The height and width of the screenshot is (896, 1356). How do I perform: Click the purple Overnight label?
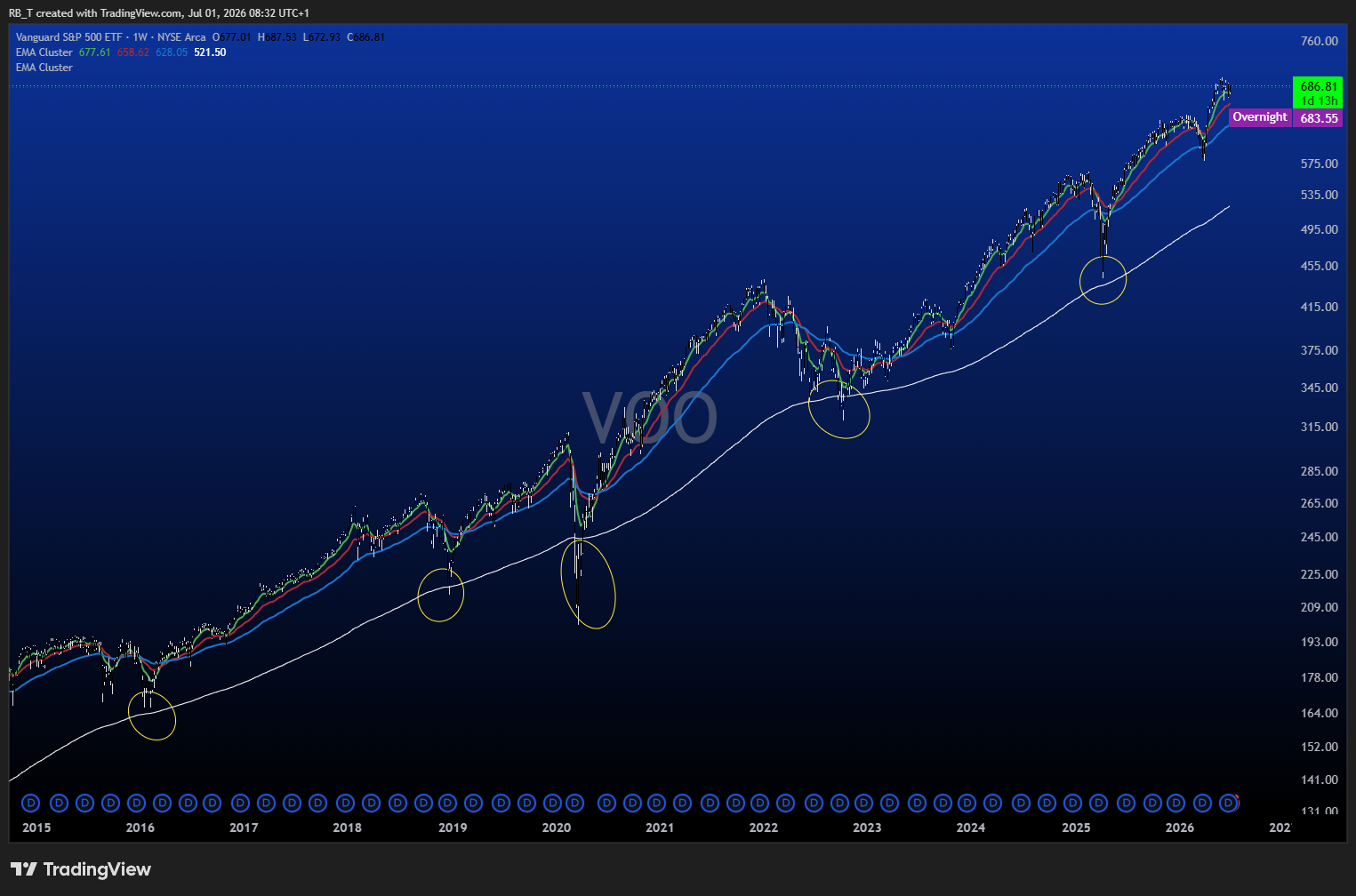(1260, 117)
